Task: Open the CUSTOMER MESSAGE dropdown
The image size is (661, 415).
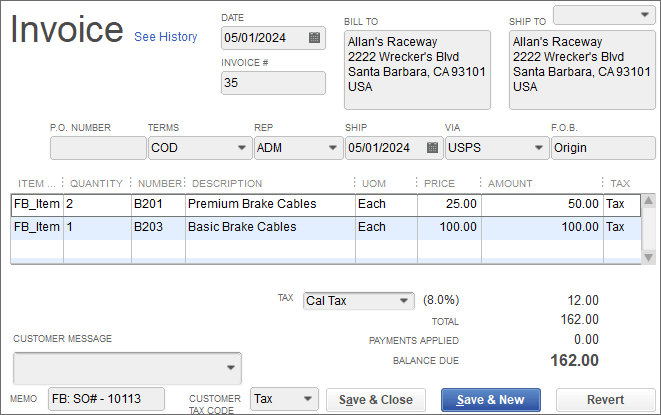Action: pyautogui.click(x=231, y=368)
